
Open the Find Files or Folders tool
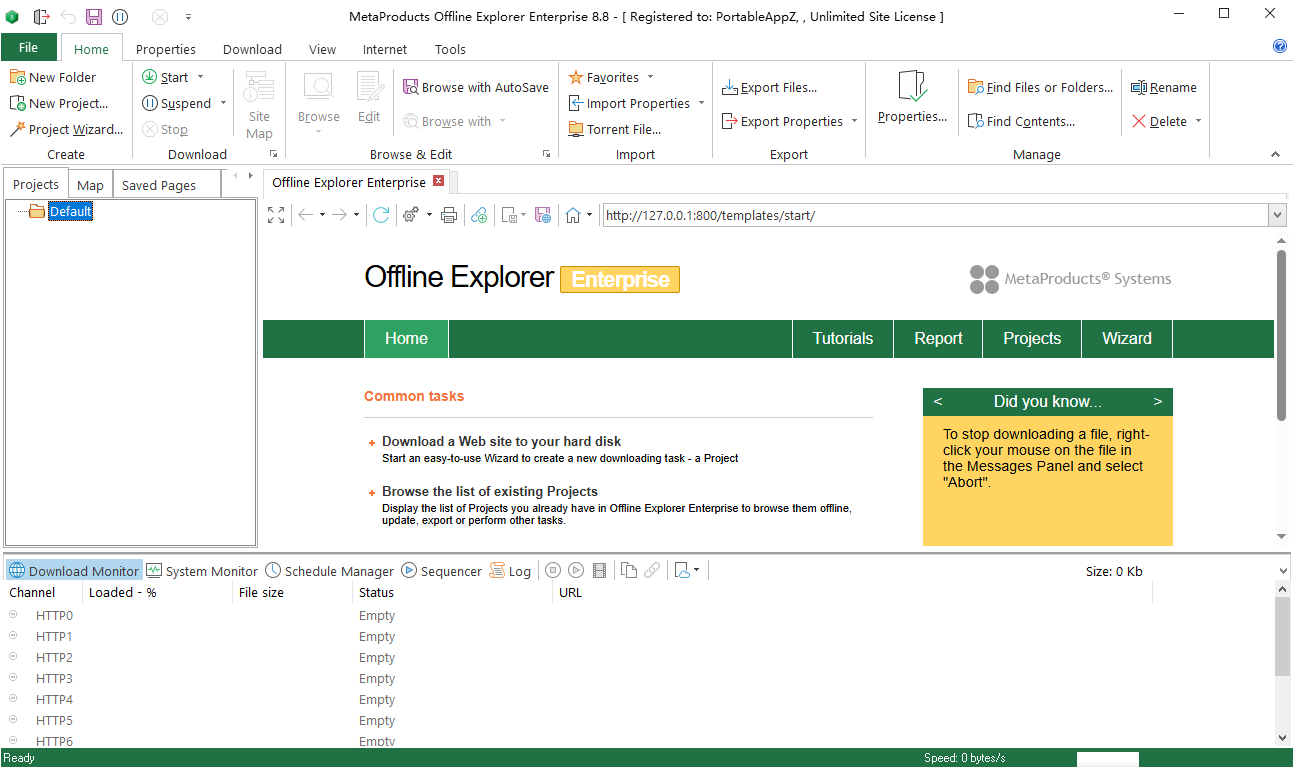click(1039, 87)
